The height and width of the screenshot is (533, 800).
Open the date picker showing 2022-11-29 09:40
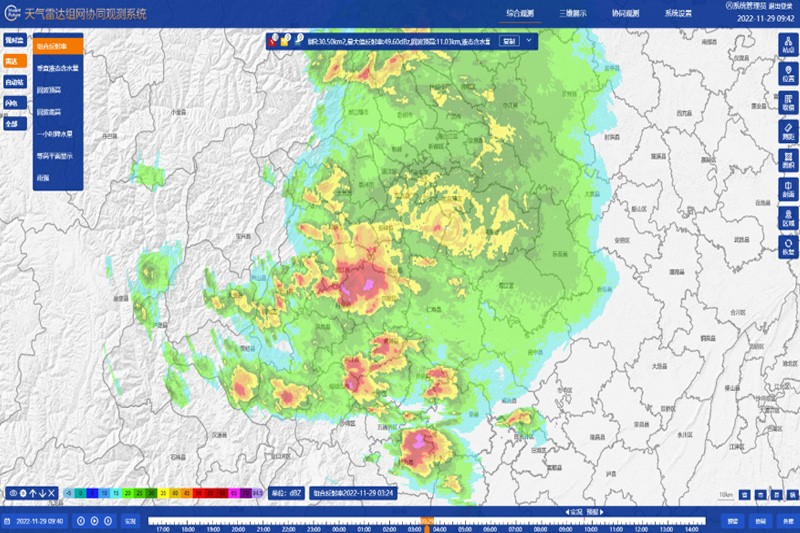click(38, 521)
